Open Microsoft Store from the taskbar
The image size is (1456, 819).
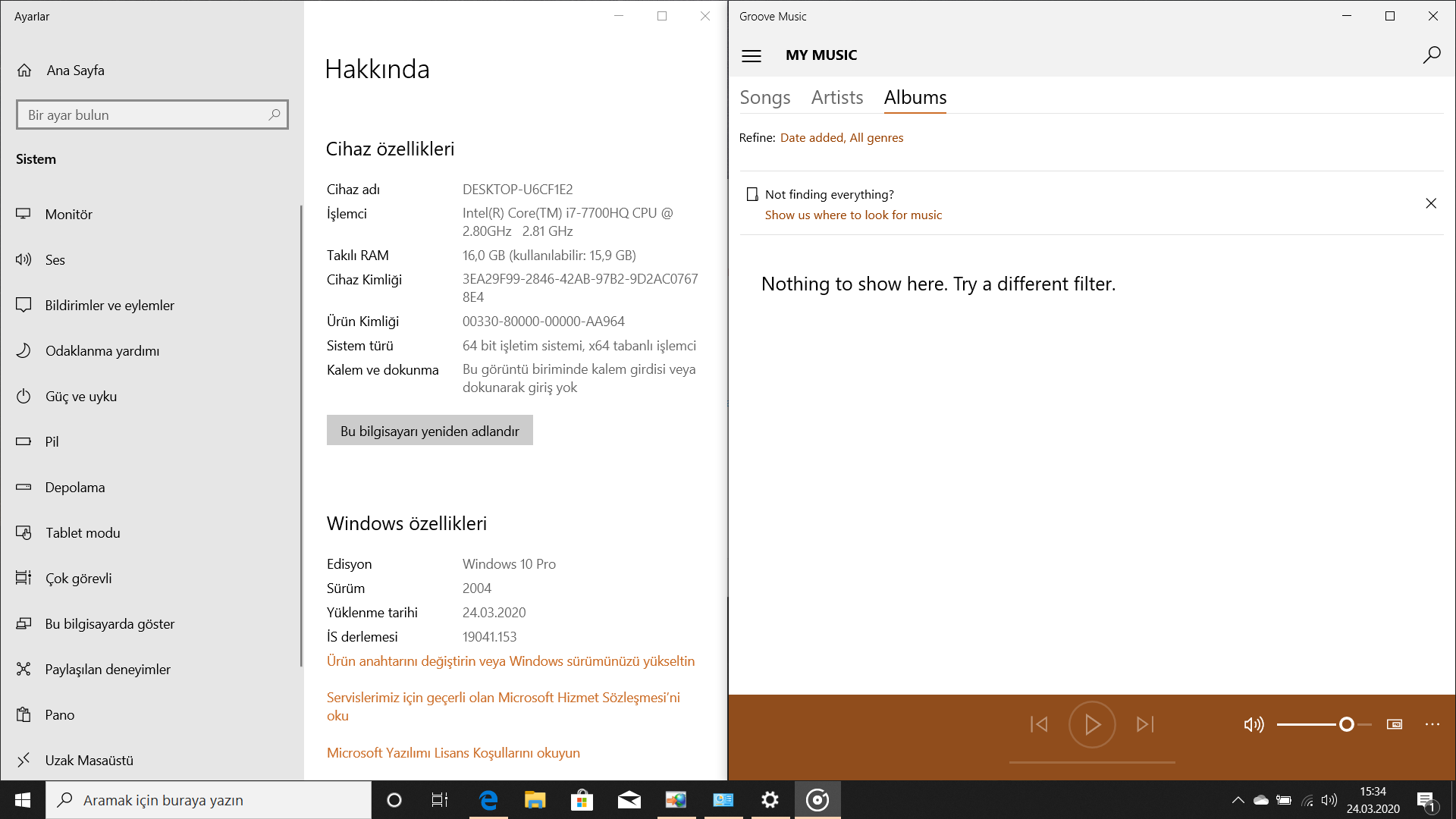coord(582,799)
